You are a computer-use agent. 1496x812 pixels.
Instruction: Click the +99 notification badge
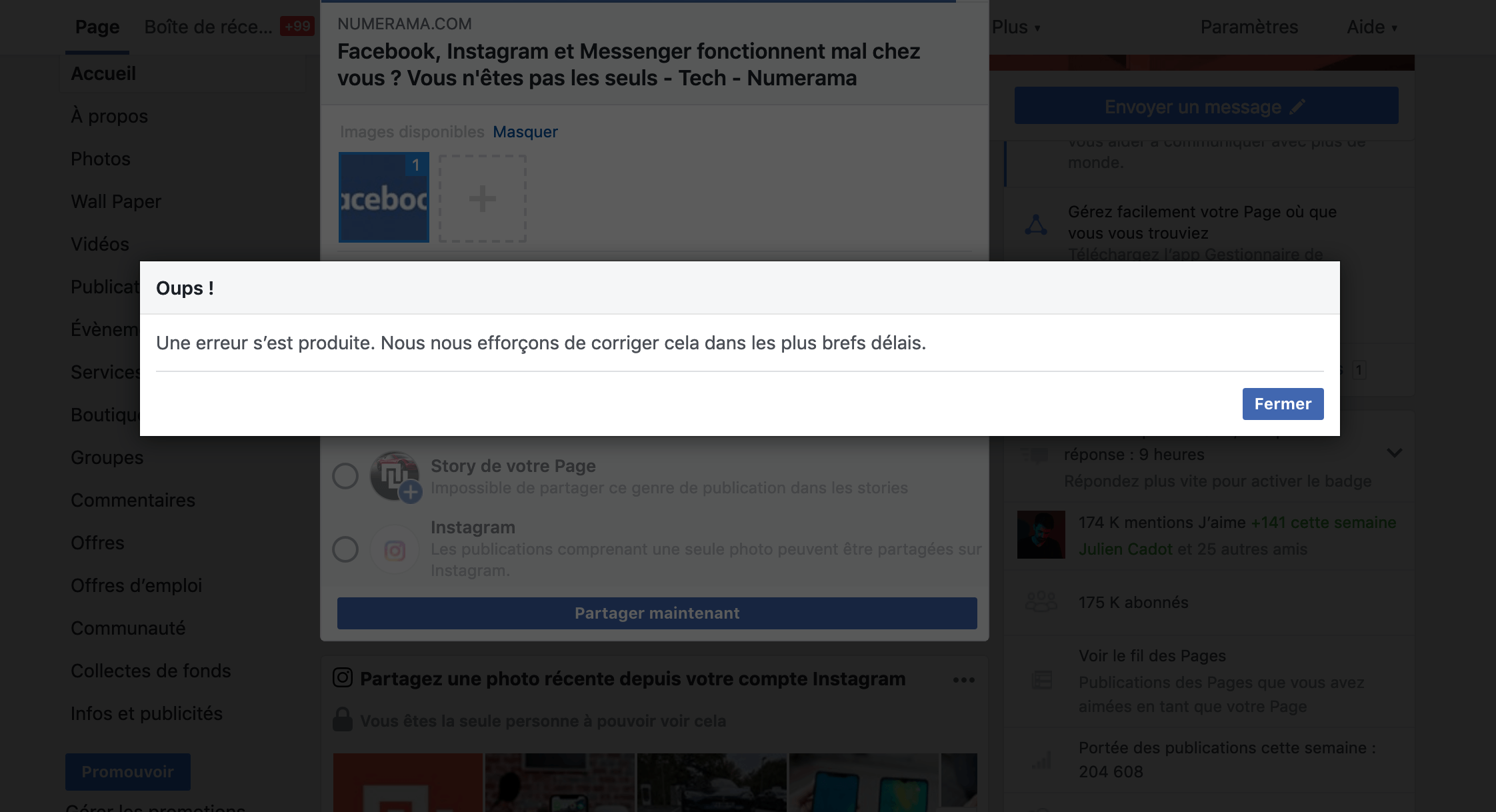click(297, 27)
